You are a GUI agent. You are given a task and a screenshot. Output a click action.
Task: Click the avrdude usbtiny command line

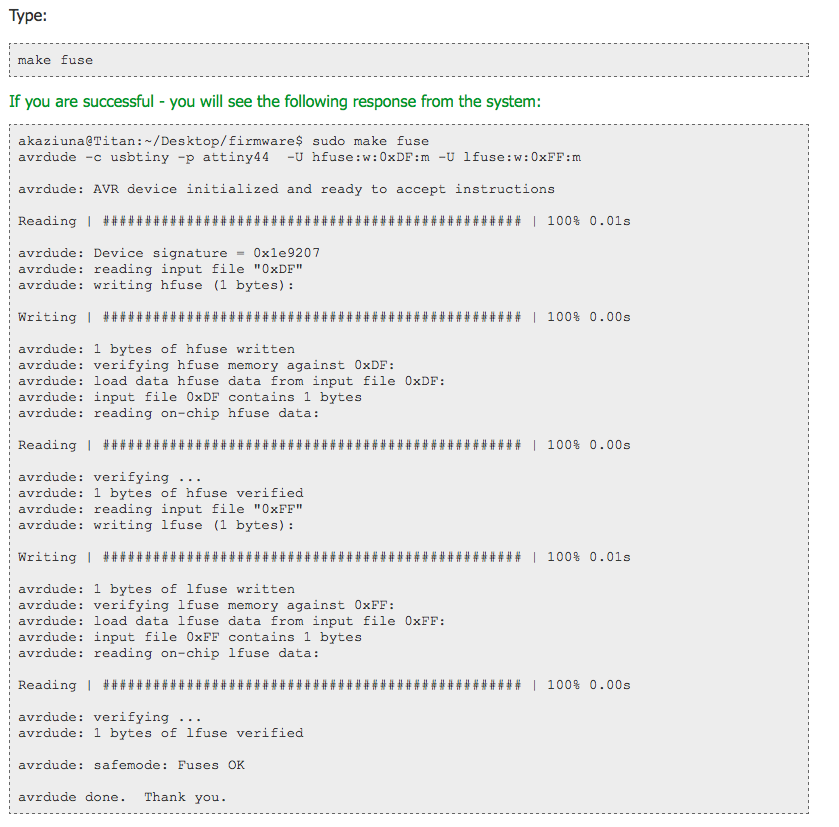[300, 157]
